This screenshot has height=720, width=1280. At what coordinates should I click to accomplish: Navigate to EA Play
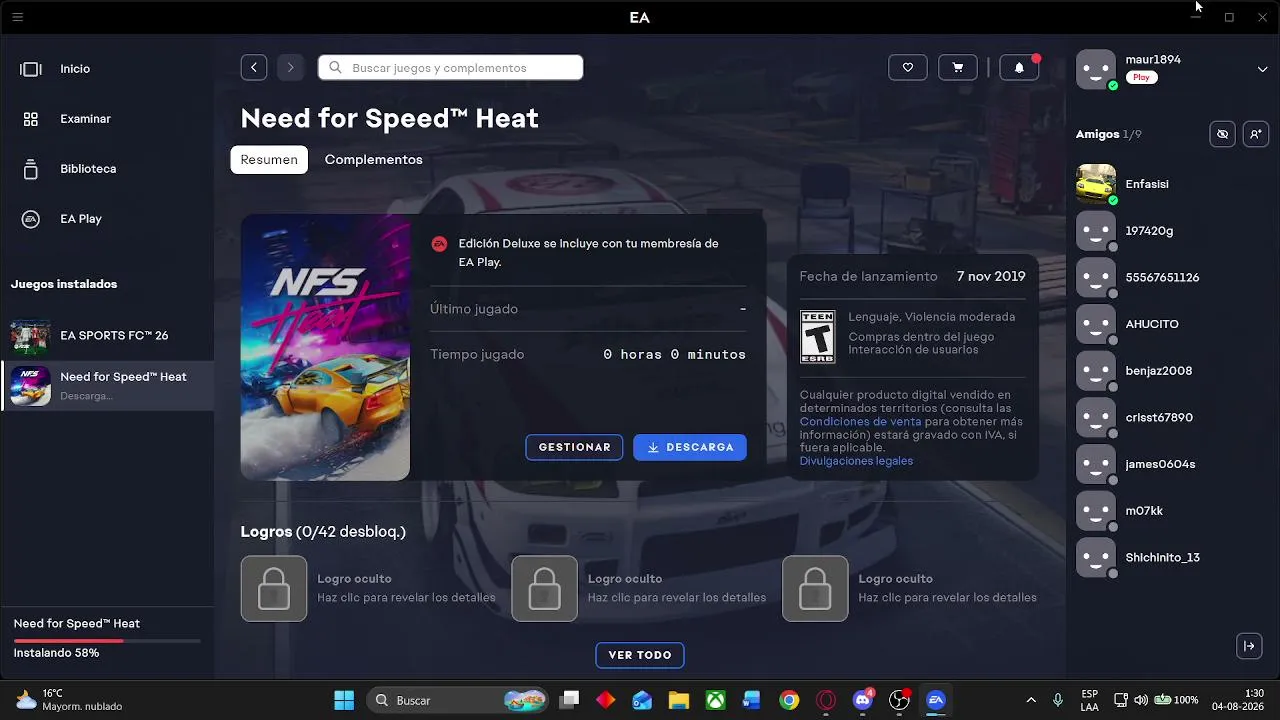tap(81, 219)
